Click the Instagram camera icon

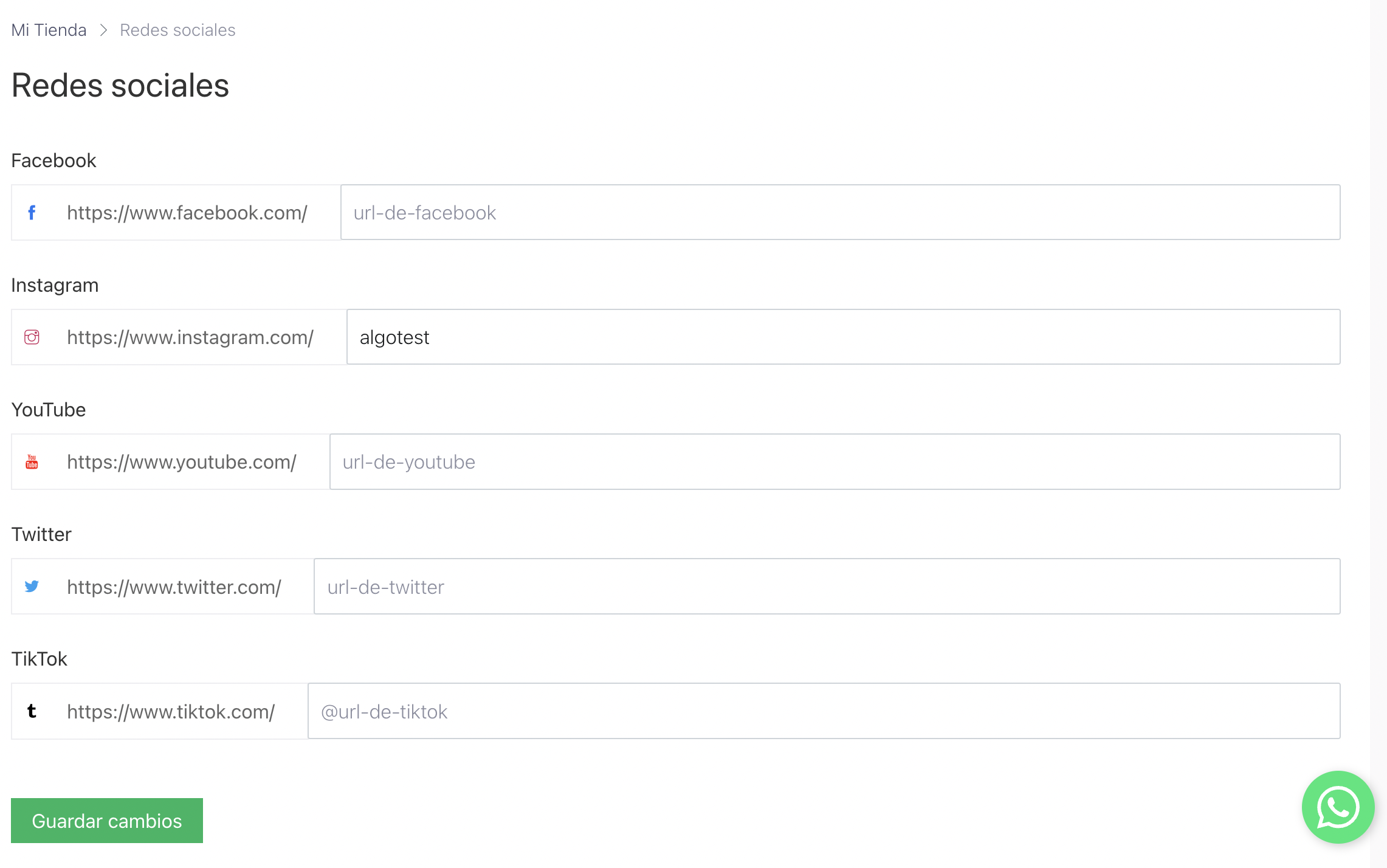pos(32,337)
